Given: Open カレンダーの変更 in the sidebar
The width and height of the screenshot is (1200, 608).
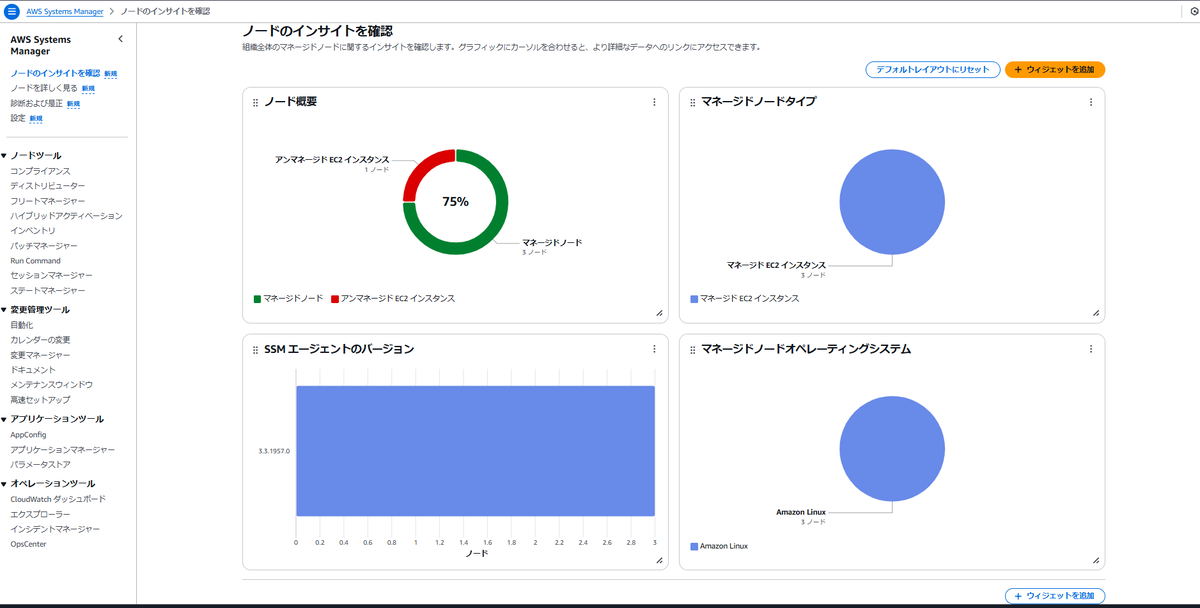Looking at the screenshot, I should (x=40, y=340).
